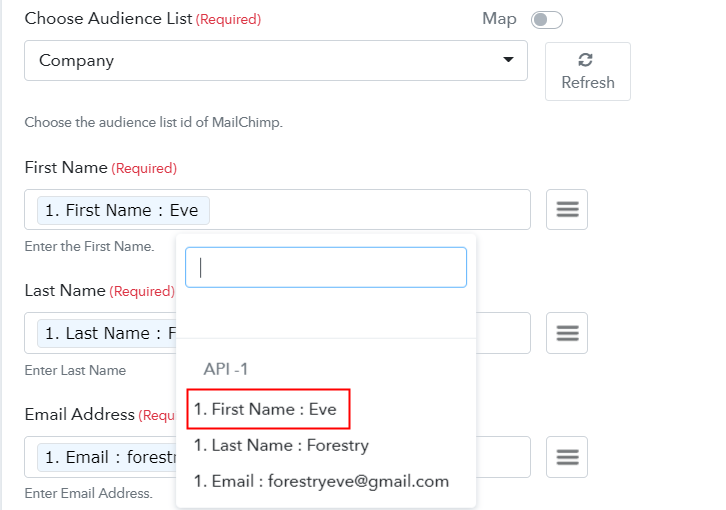726x510 pixels.
Task: Focus the search box in the dropdown popup
Action: 326,267
